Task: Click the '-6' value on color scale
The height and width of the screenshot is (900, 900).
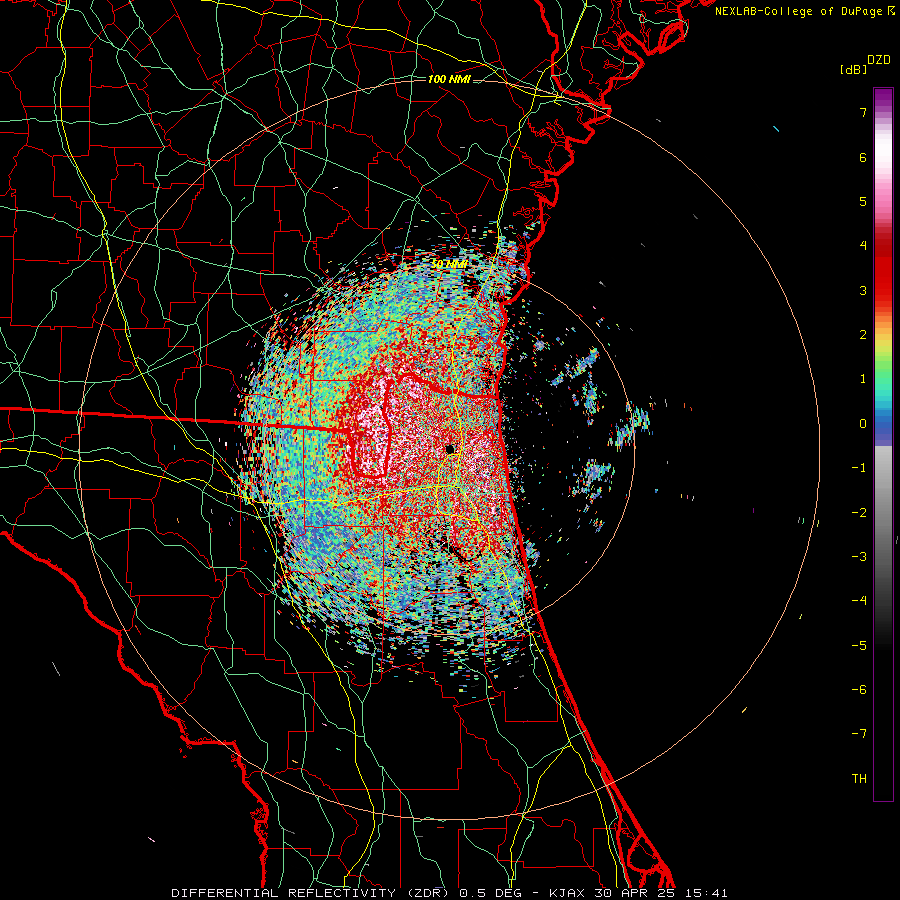Action: tap(859, 690)
